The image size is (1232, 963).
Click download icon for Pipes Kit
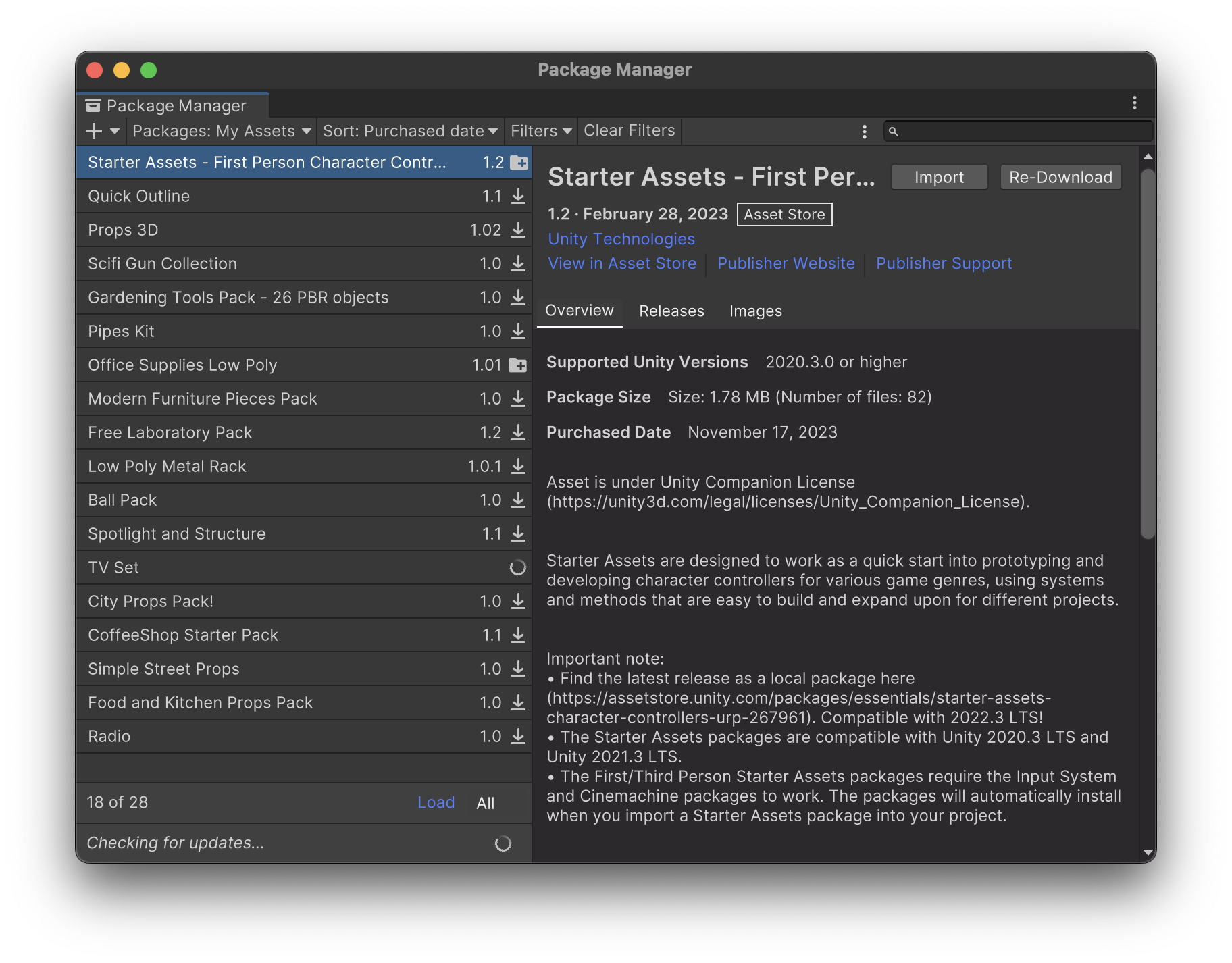point(518,331)
